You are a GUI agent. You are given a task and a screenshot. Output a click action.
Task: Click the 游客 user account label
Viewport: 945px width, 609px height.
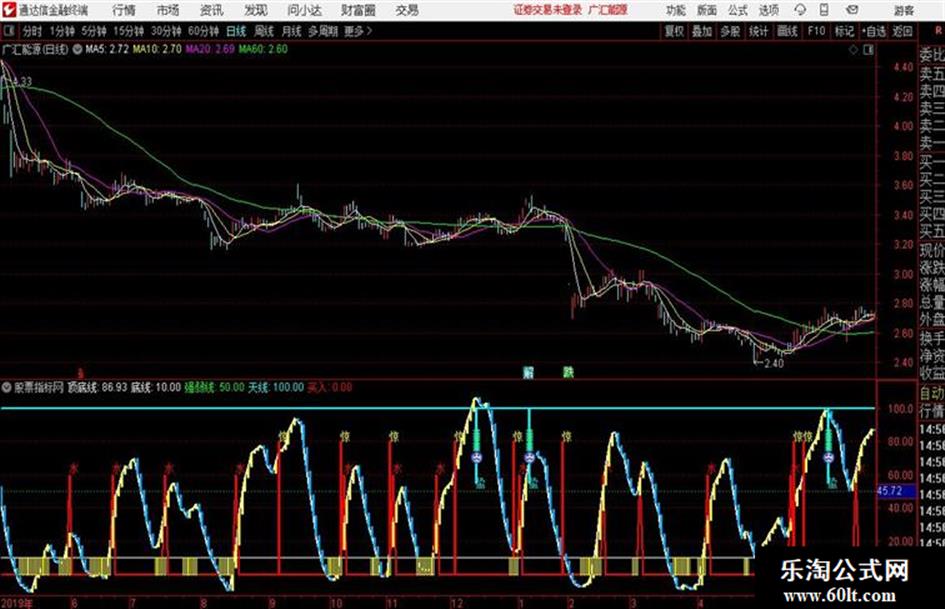pos(904,10)
